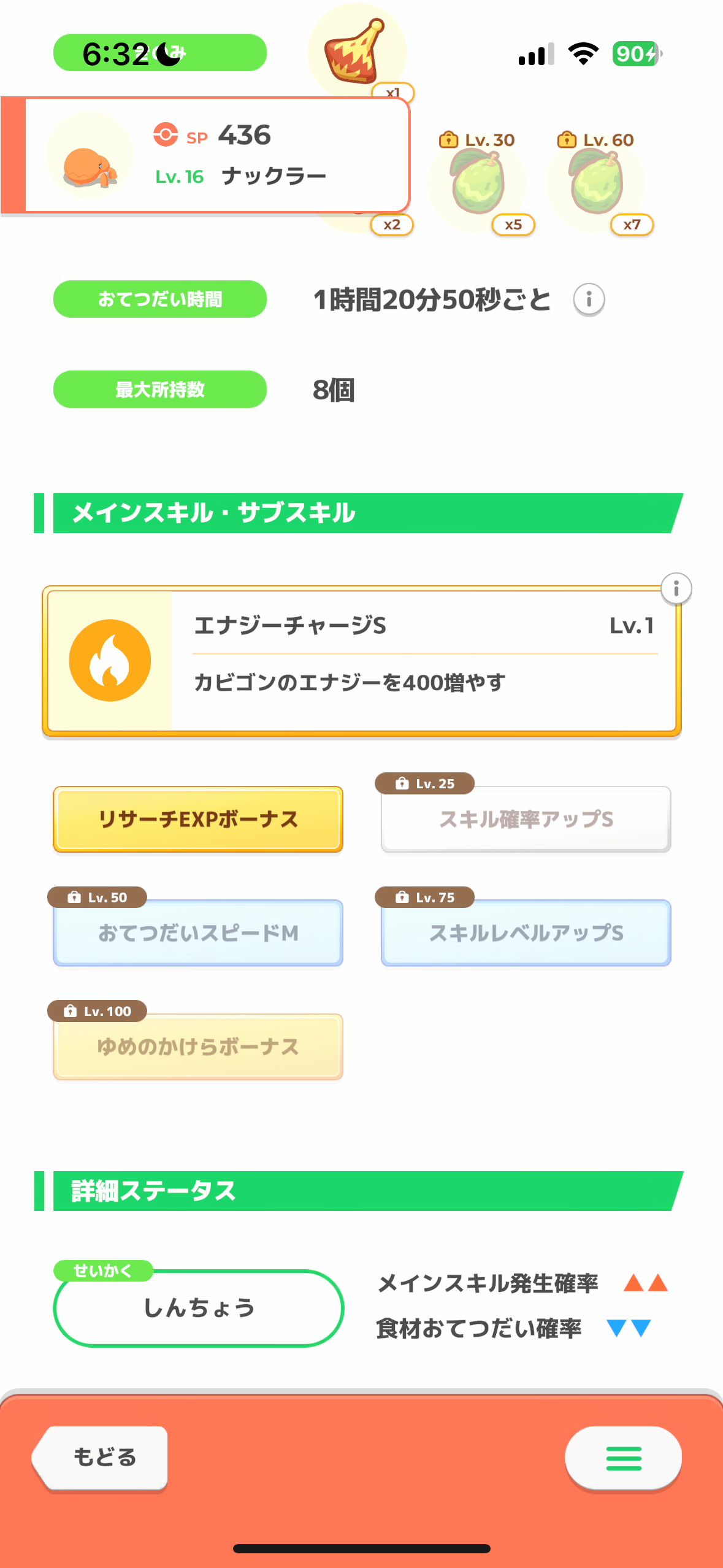
Task: Tap the Lv. 60 locked ingredient
Action: [595, 183]
